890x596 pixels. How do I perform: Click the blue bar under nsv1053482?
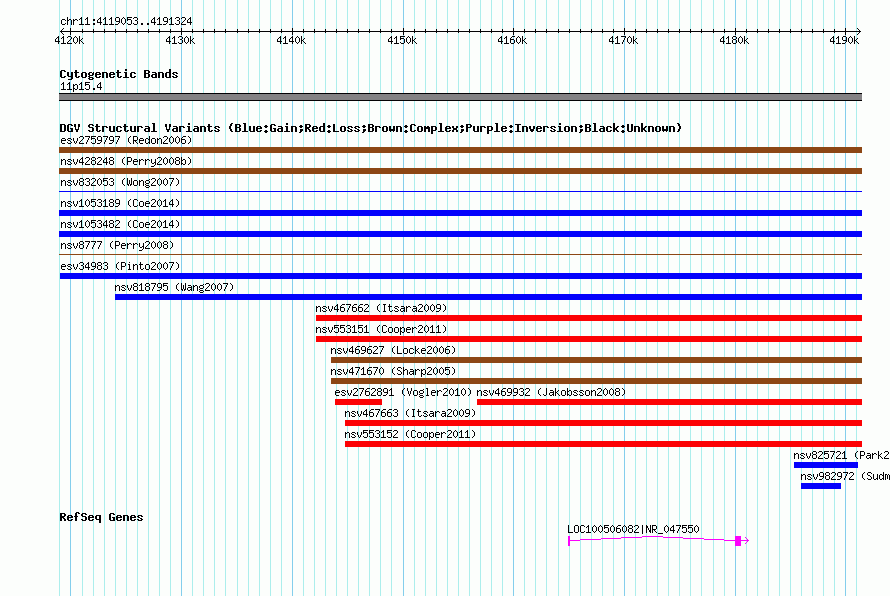point(460,234)
